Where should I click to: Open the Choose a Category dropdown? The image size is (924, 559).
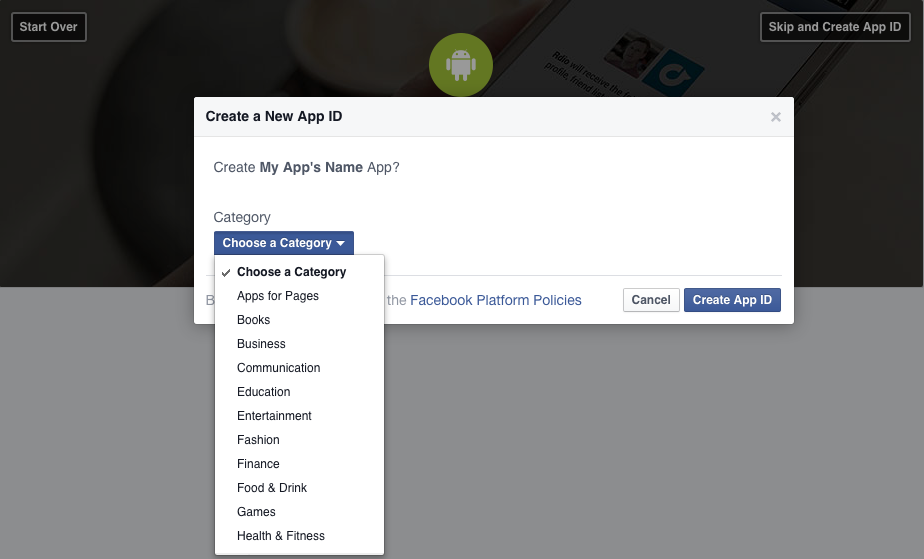pos(283,243)
